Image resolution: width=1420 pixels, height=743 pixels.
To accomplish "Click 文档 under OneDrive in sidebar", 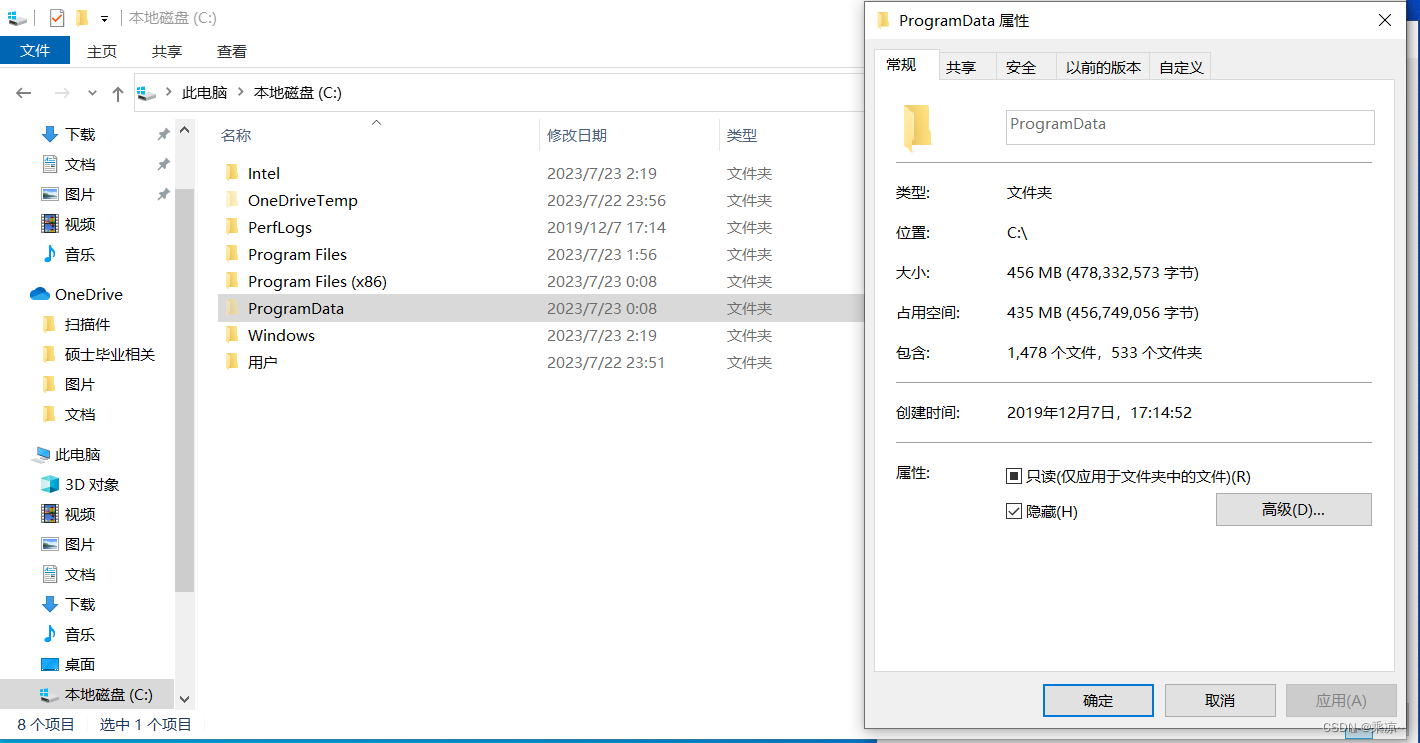I will point(80,414).
